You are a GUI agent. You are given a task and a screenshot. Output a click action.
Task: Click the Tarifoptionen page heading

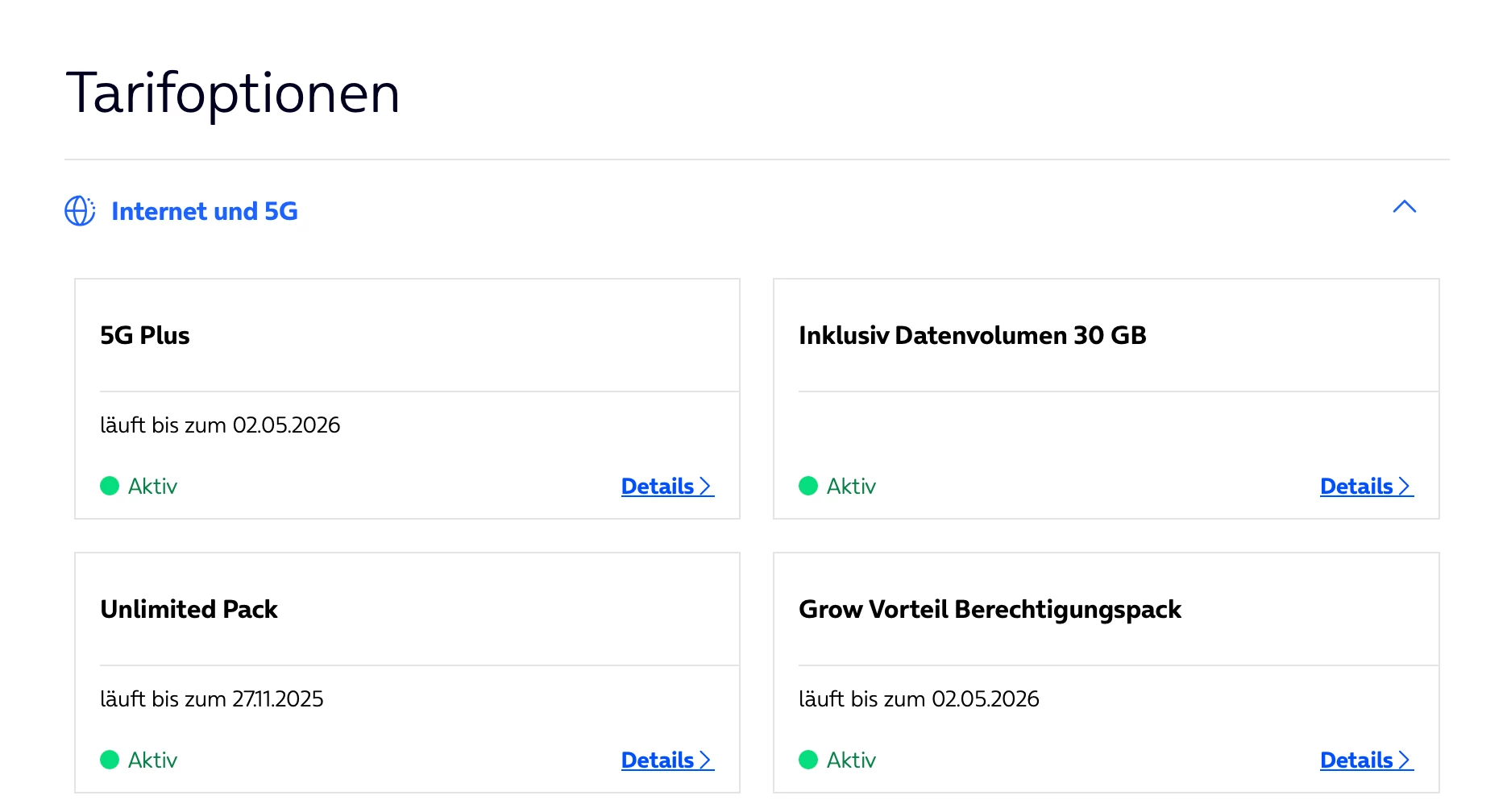pyautogui.click(x=233, y=93)
